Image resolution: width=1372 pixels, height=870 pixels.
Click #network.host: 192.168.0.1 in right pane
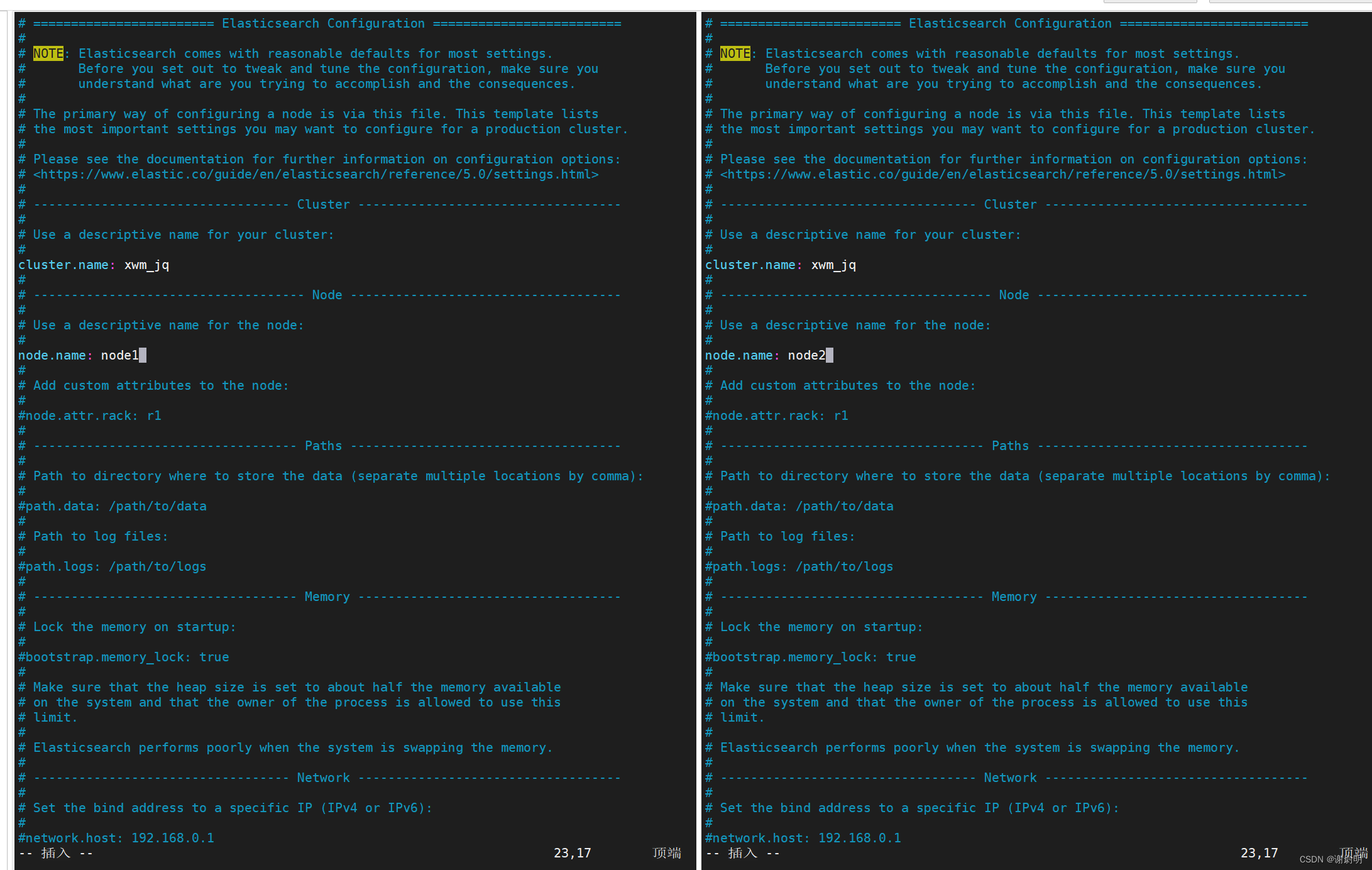pyautogui.click(x=803, y=838)
